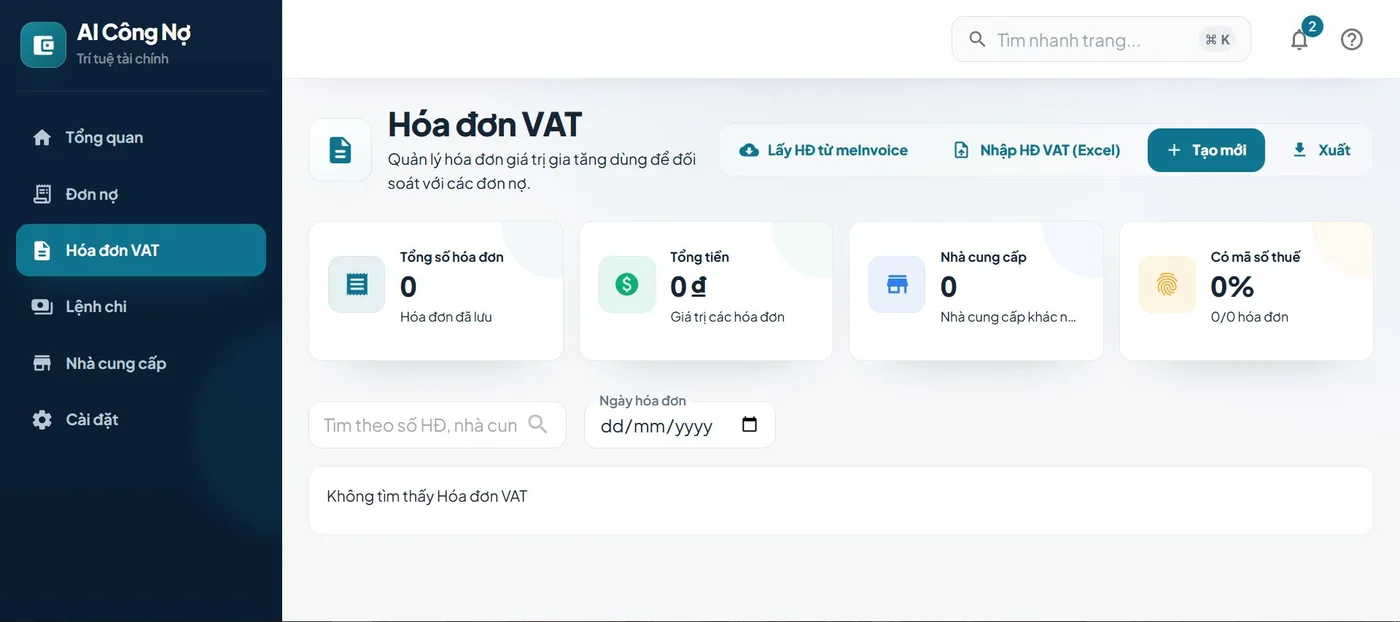Image resolution: width=1400 pixels, height=622 pixels.
Task: Click Giá trị các hóa đơn caption
Action: [727, 317]
